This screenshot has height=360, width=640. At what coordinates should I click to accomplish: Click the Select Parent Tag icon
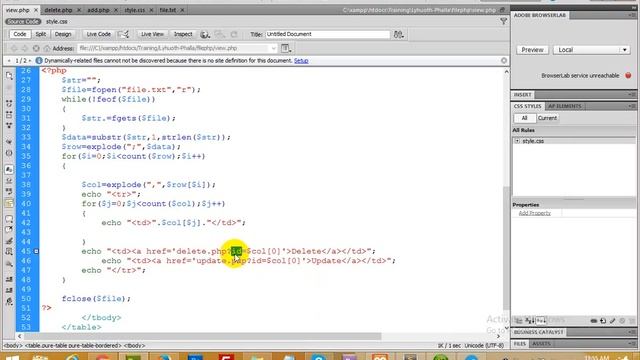9,142
